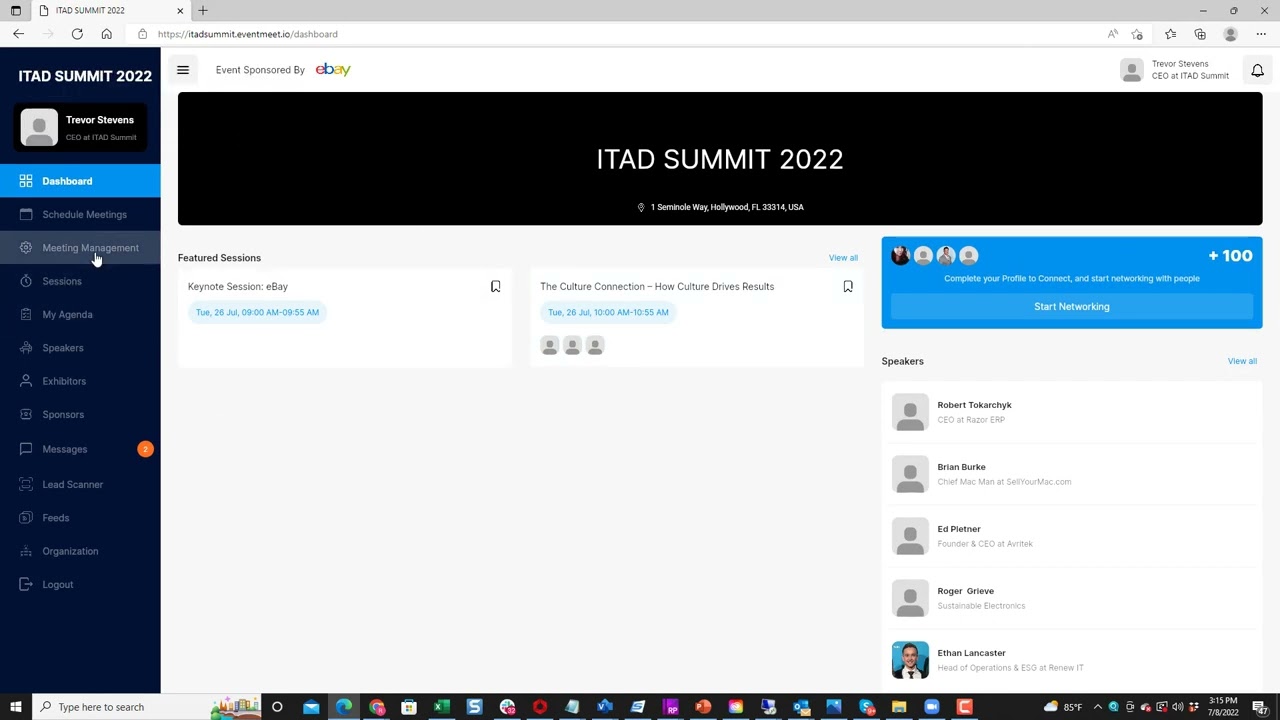Viewport: 1280px width, 720px height.
Task: Click ITAD SUMMIT 2022 sidebar title
Action: pos(85,76)
